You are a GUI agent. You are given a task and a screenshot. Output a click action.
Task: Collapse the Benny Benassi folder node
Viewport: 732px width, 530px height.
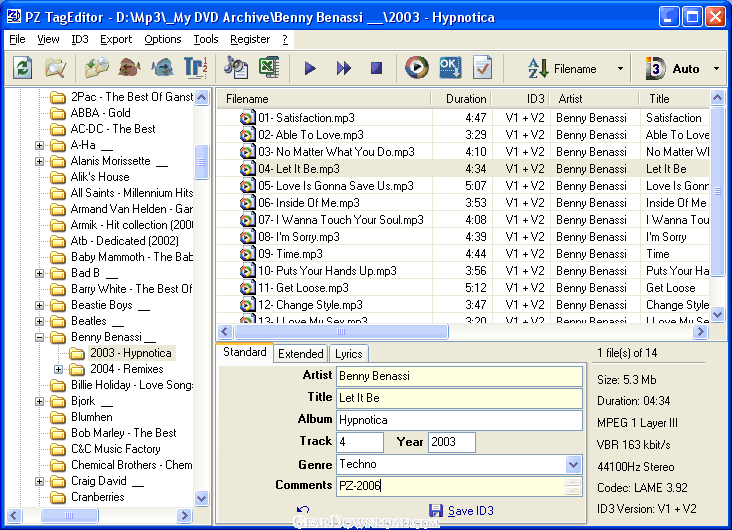[40, 337]
